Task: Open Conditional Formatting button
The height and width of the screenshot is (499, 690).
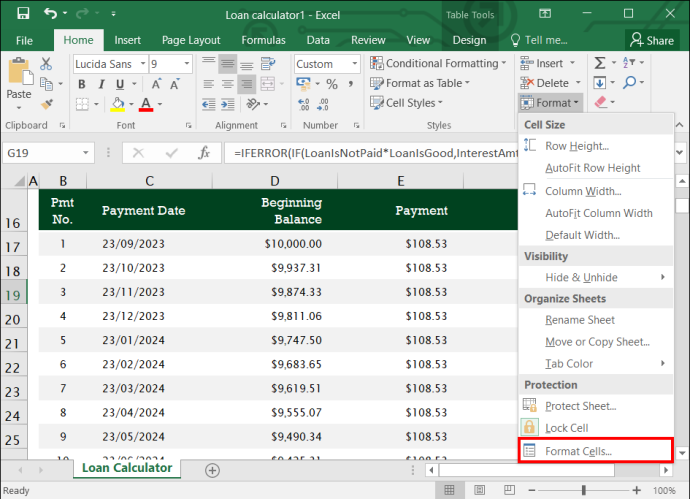Action: (x=438, y=63)
